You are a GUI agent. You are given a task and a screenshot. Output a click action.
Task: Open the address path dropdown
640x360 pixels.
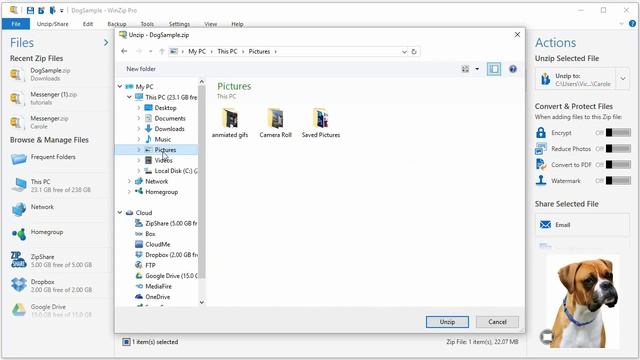coord(404,52)
